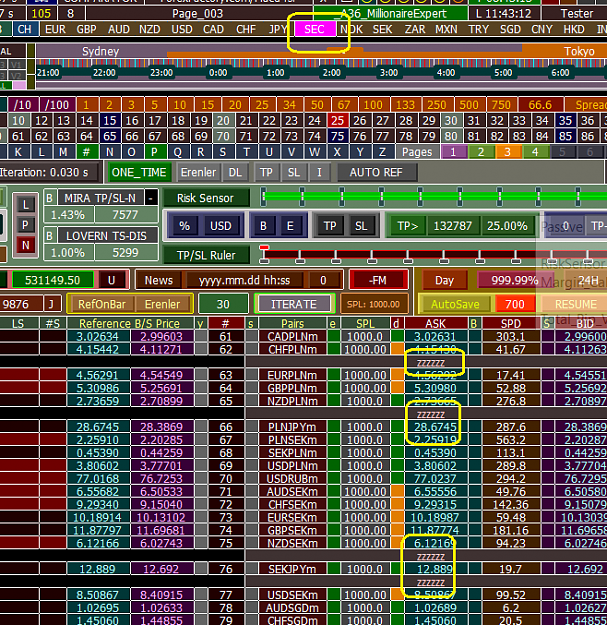Image resolution: width=607 pixels, height=625 pixels.
Task: Select the orange 100 multiplier cell
Action: point(373,105)
